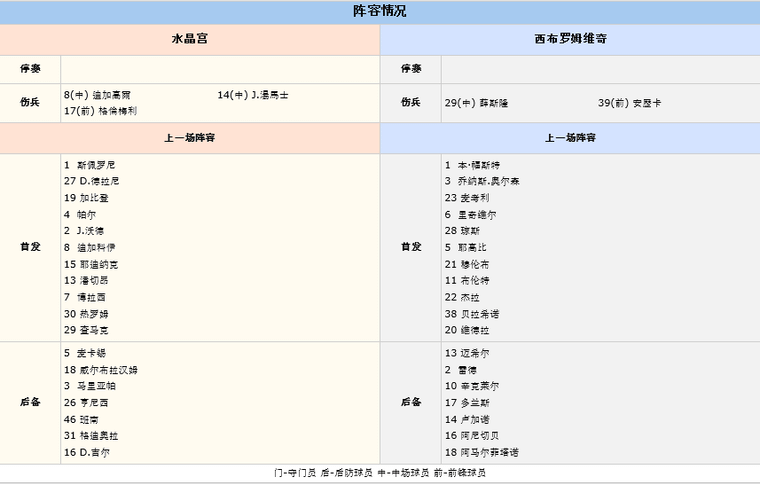This screenshot has width=760, height=484.
Task: Select starter 30 热罗姆
Action: click(86, 314)
